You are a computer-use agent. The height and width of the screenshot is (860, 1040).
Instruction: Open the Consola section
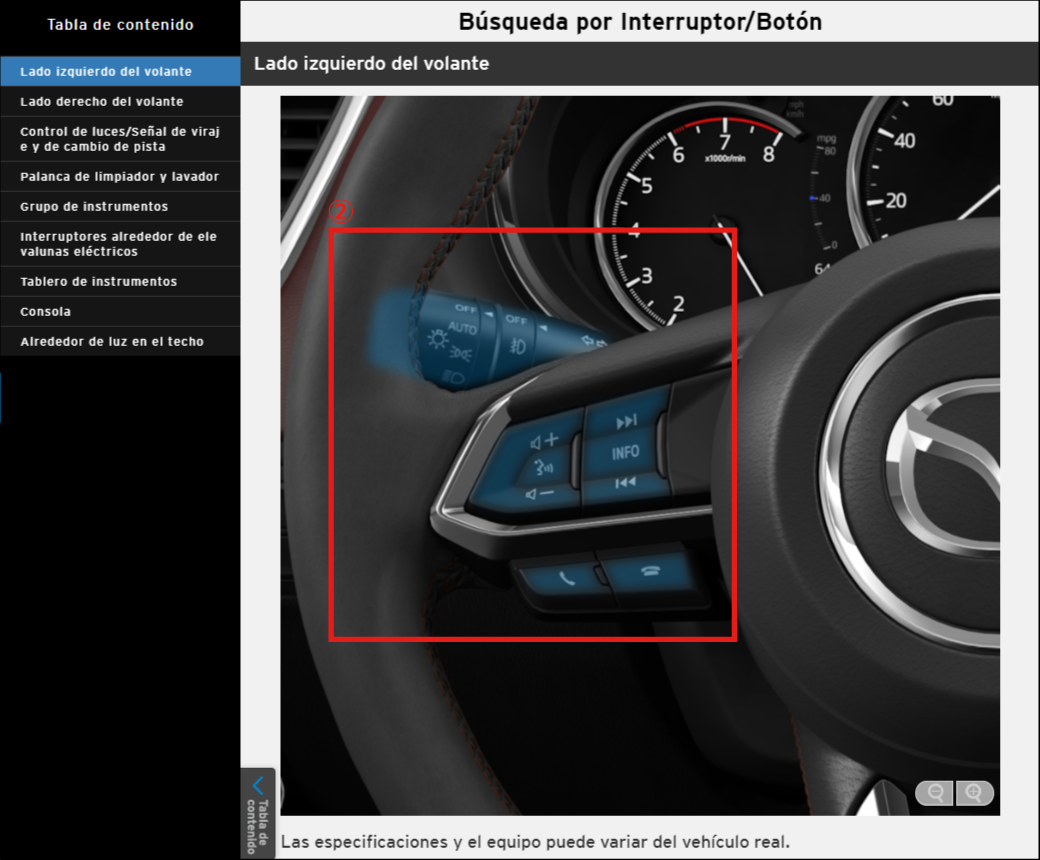46,311
